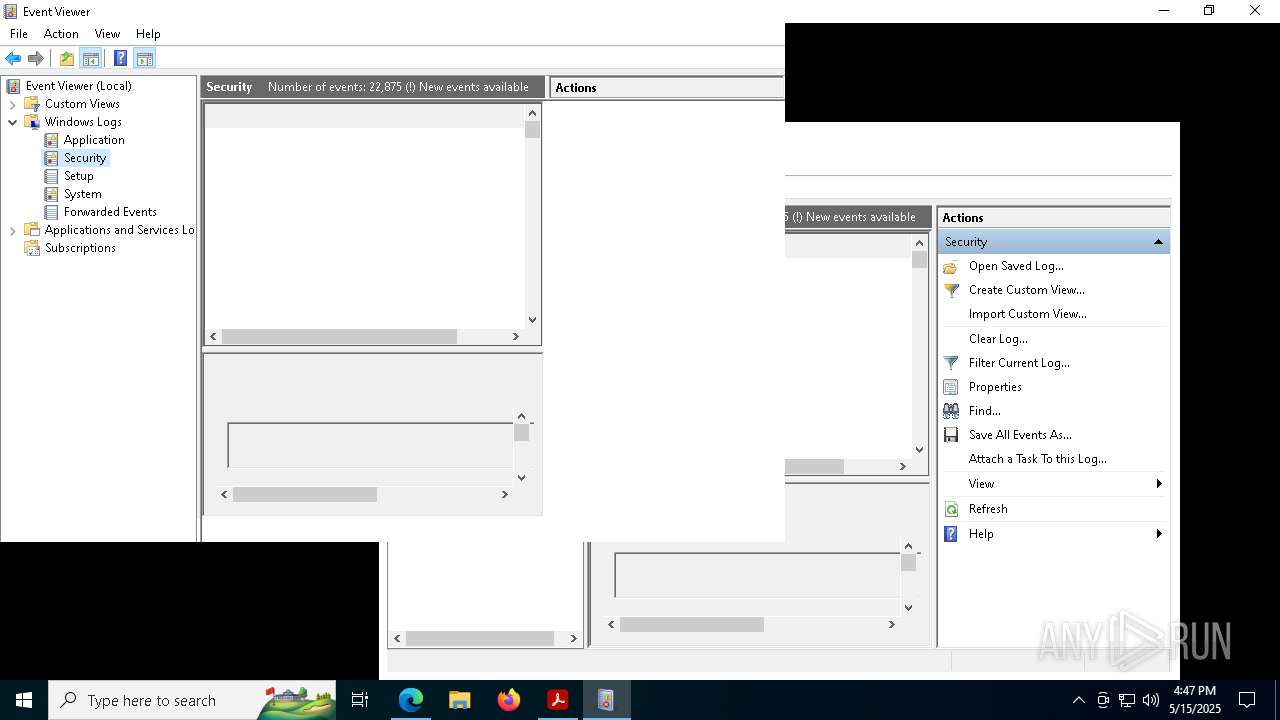The image size is (1280, 720).
Task: Click the Back arrow in the toolbar
Action: [x=13, y=58]
